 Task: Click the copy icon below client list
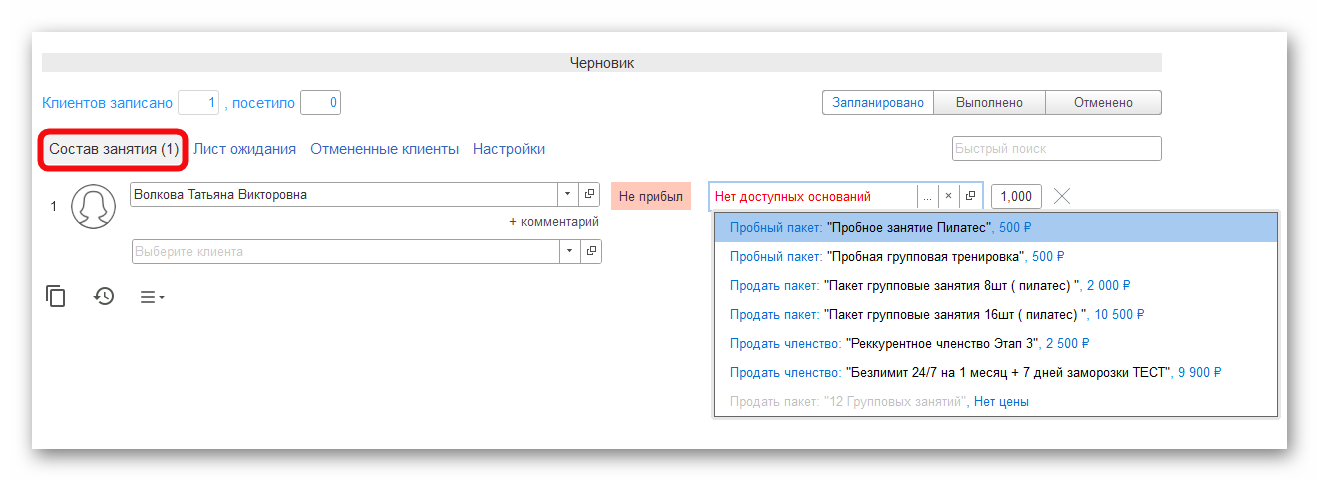click(56, 296)
